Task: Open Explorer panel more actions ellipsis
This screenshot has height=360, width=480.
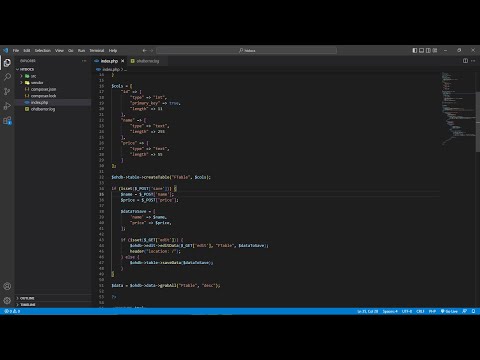Action: tap(84, 61)
